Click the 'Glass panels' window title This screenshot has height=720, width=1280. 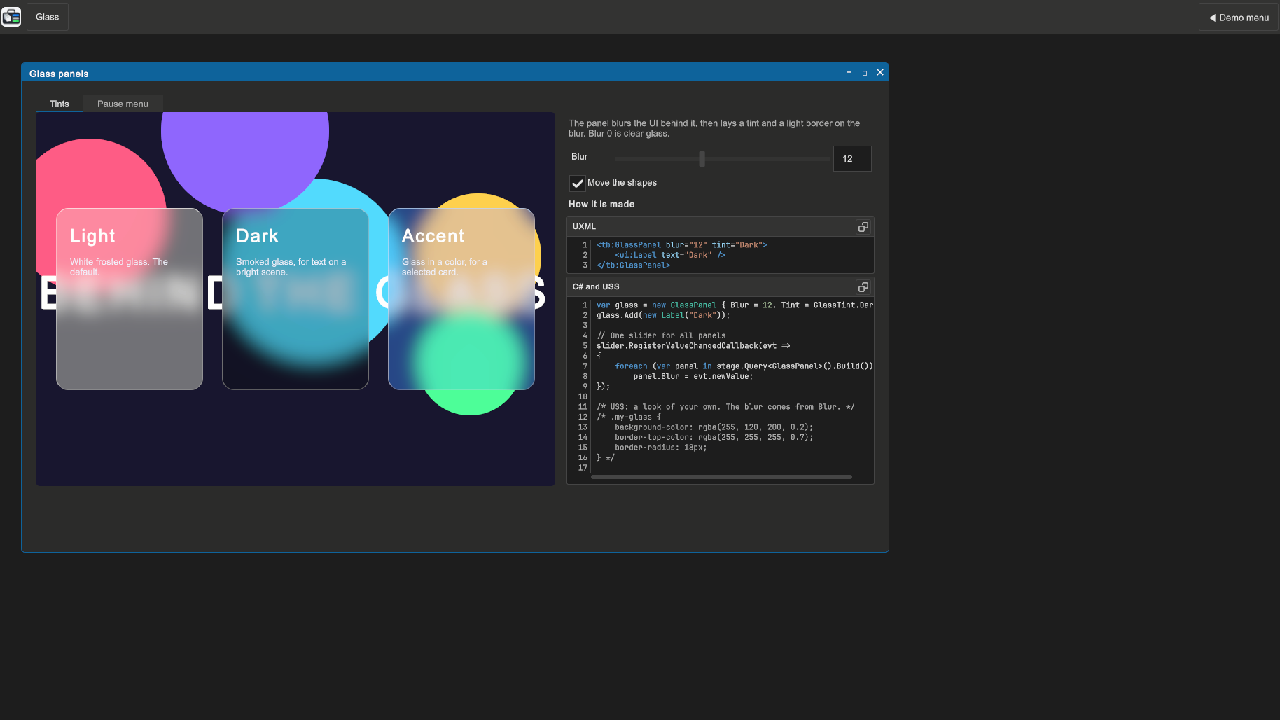click(59, 73)
